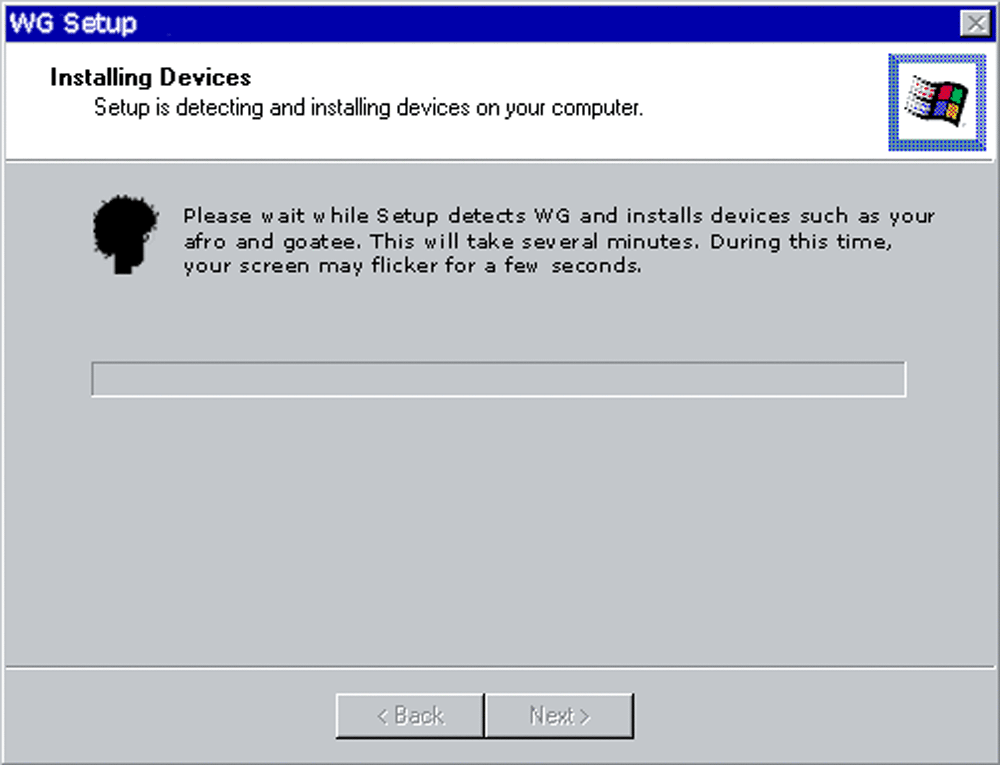This screenshot has height=765, width=1000.
Task: Click the disabled Back button
Action: (409, 715)
